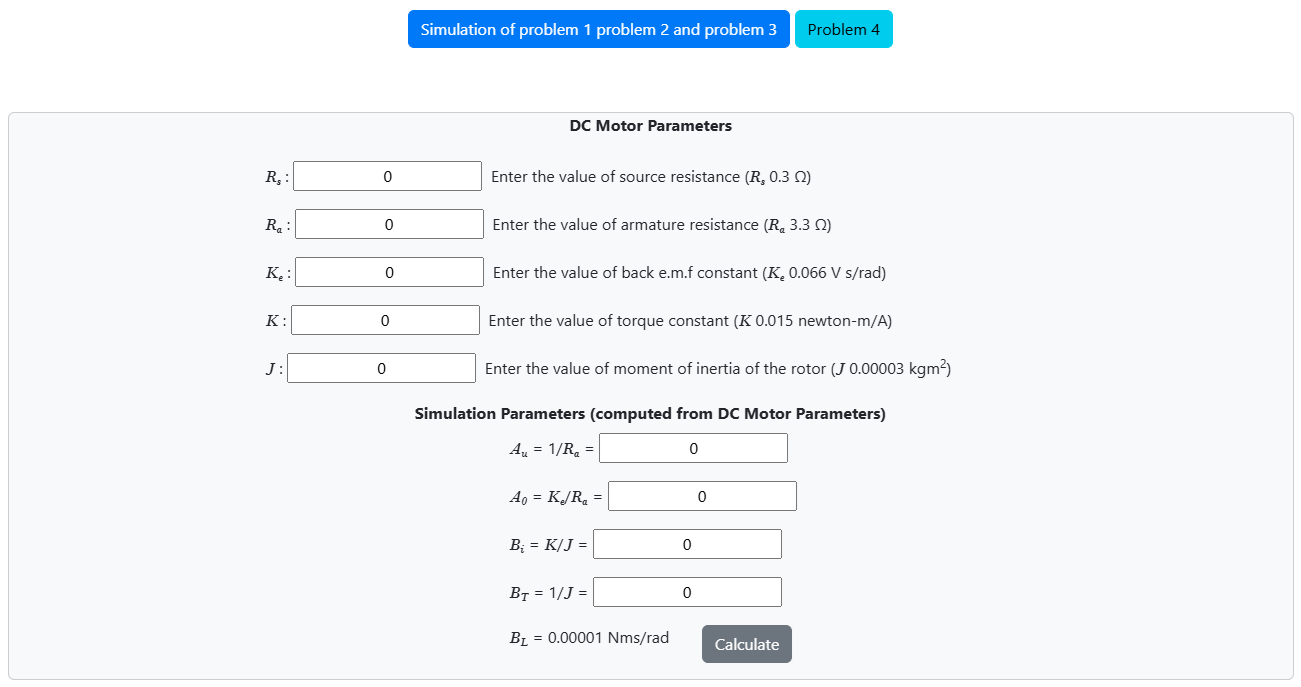Click the Simulation Parameters section heading
This screenshot has width=1301, height=687.
[650, 414]
